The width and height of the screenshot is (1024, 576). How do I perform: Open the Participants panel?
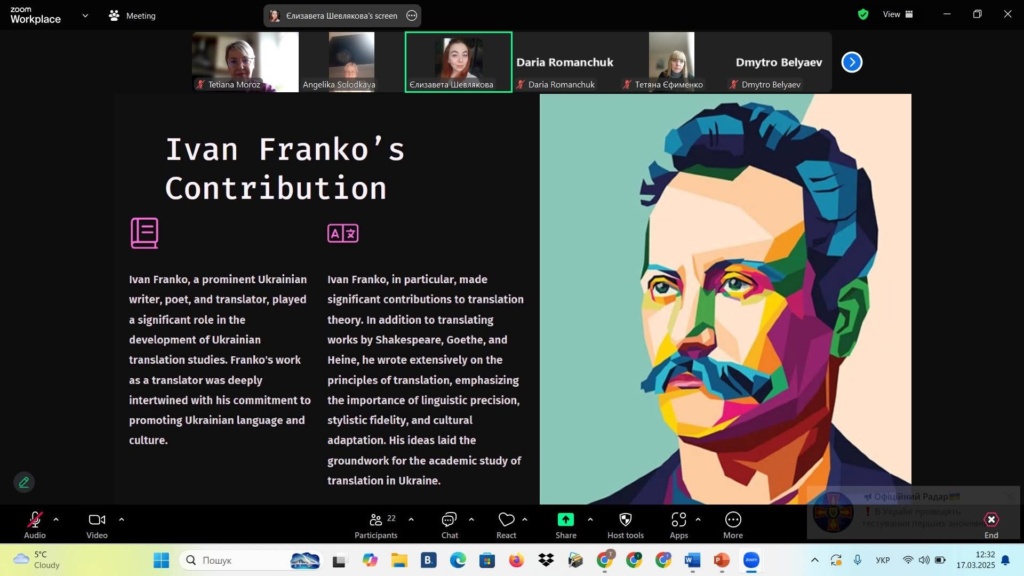click(376, 525)
